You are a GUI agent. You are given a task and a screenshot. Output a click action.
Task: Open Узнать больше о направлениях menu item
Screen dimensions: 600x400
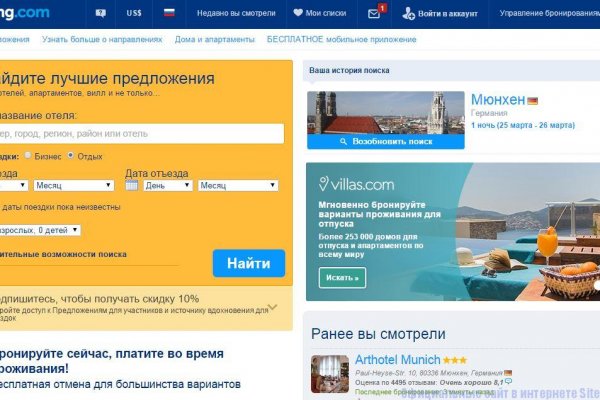pos(102,39)
